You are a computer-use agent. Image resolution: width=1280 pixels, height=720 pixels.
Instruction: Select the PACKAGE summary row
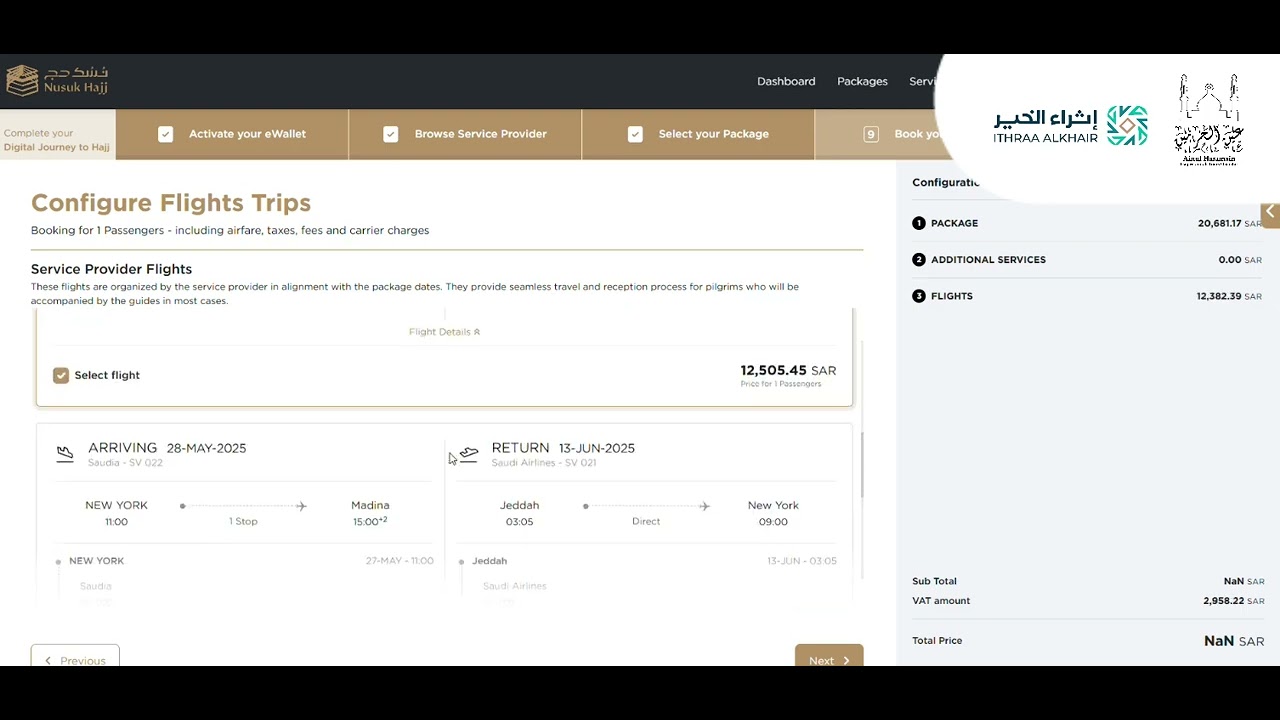click(1087, 223)
